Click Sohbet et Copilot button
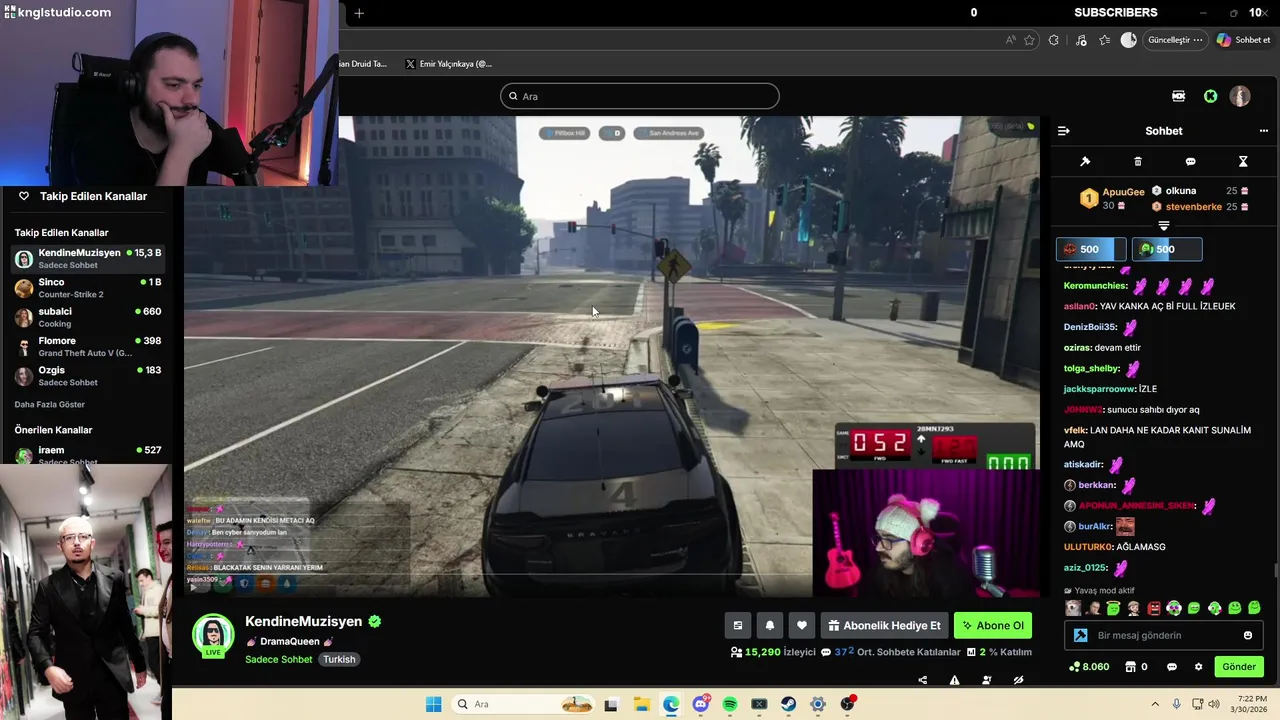The width and height of the screenshot is (1280, 720). (x=1243, y=40)
